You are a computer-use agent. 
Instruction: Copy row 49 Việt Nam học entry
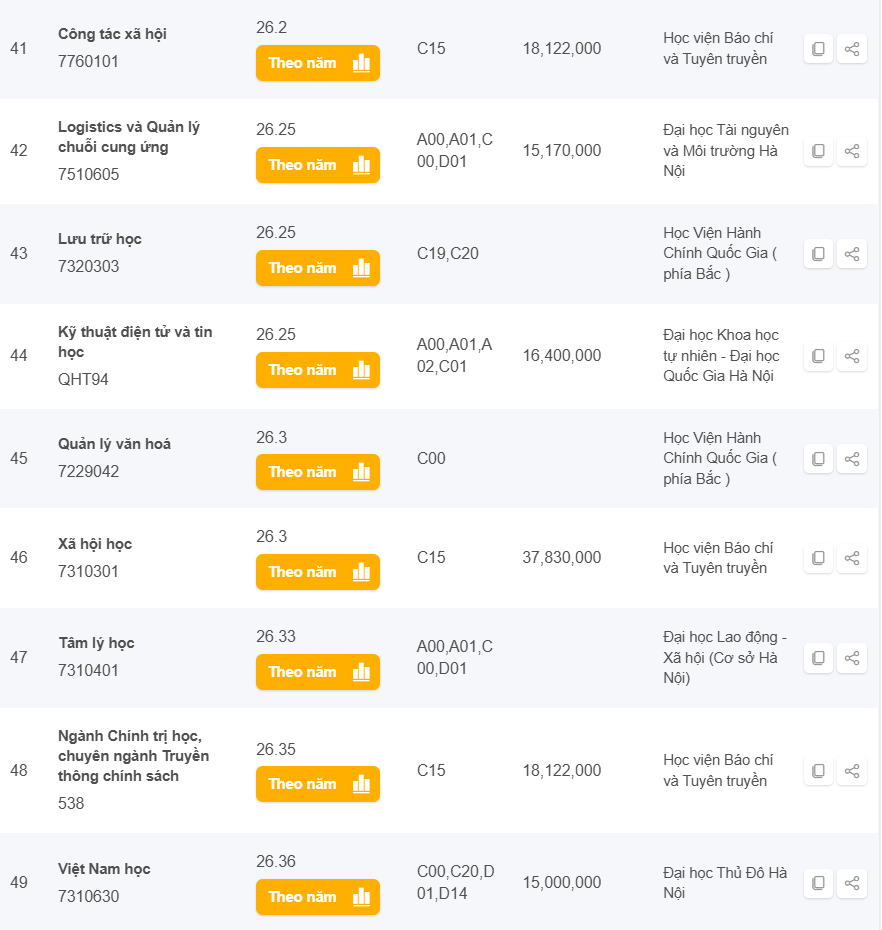818,883
